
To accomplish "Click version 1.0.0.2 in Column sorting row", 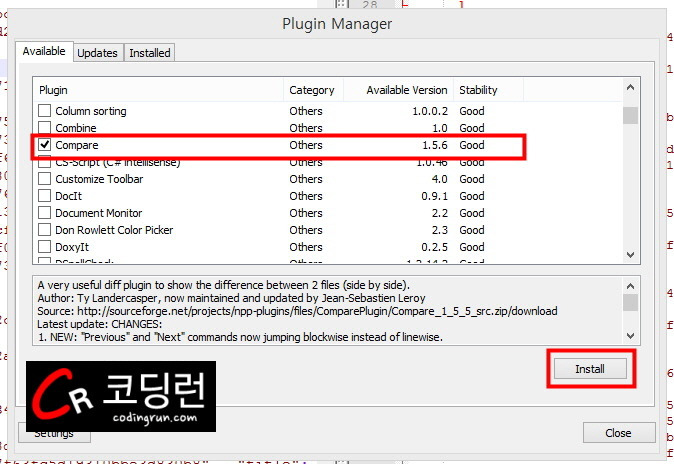I will (x=430, y=111).
